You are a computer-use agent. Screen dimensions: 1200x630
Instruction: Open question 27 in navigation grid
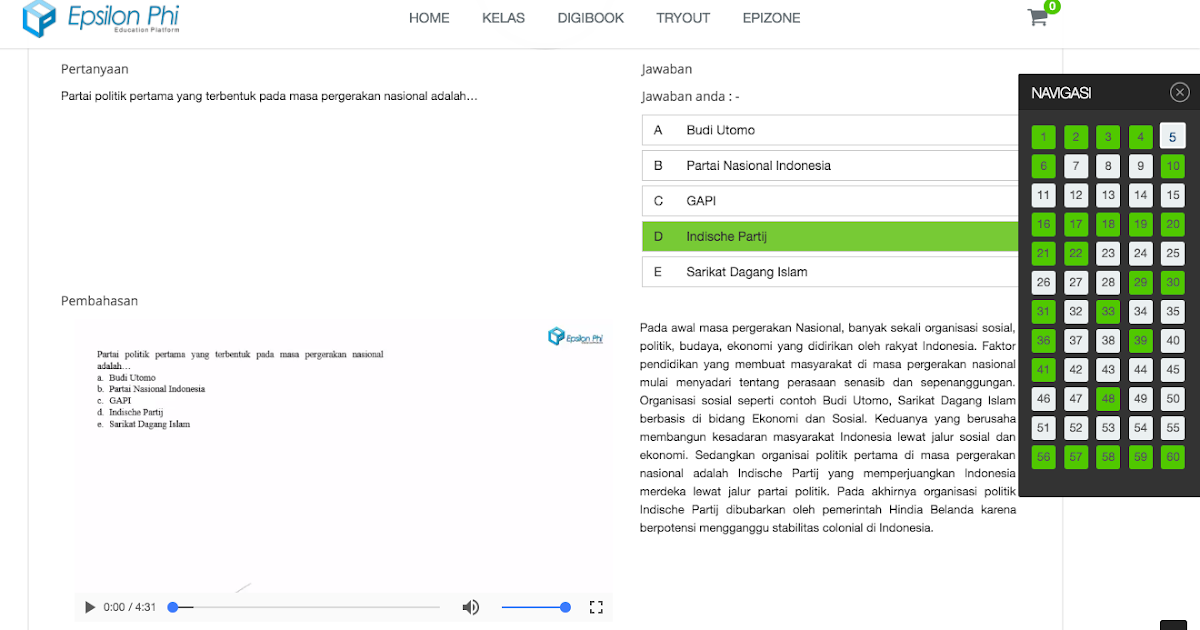coord(1075,282)
